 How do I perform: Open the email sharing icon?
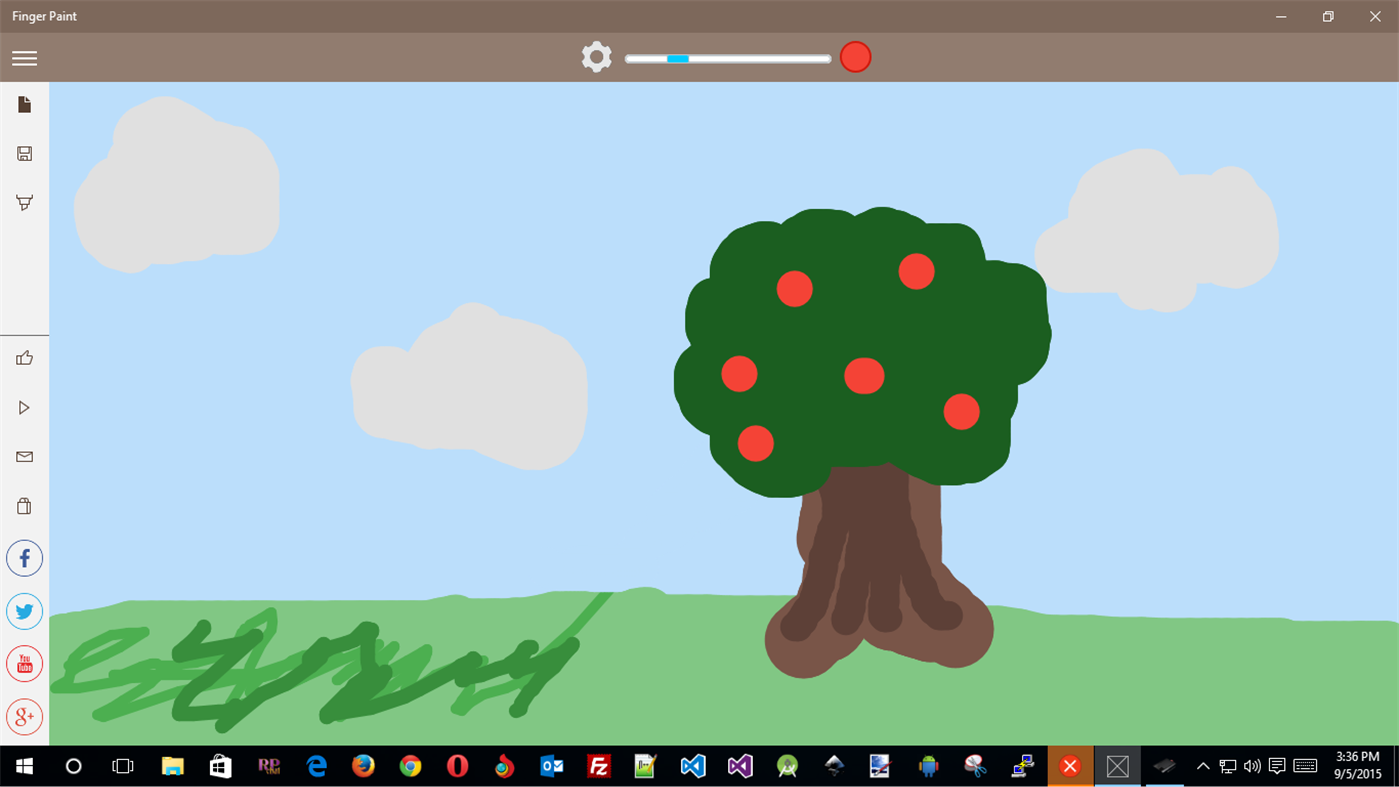[x=24, y=457]
